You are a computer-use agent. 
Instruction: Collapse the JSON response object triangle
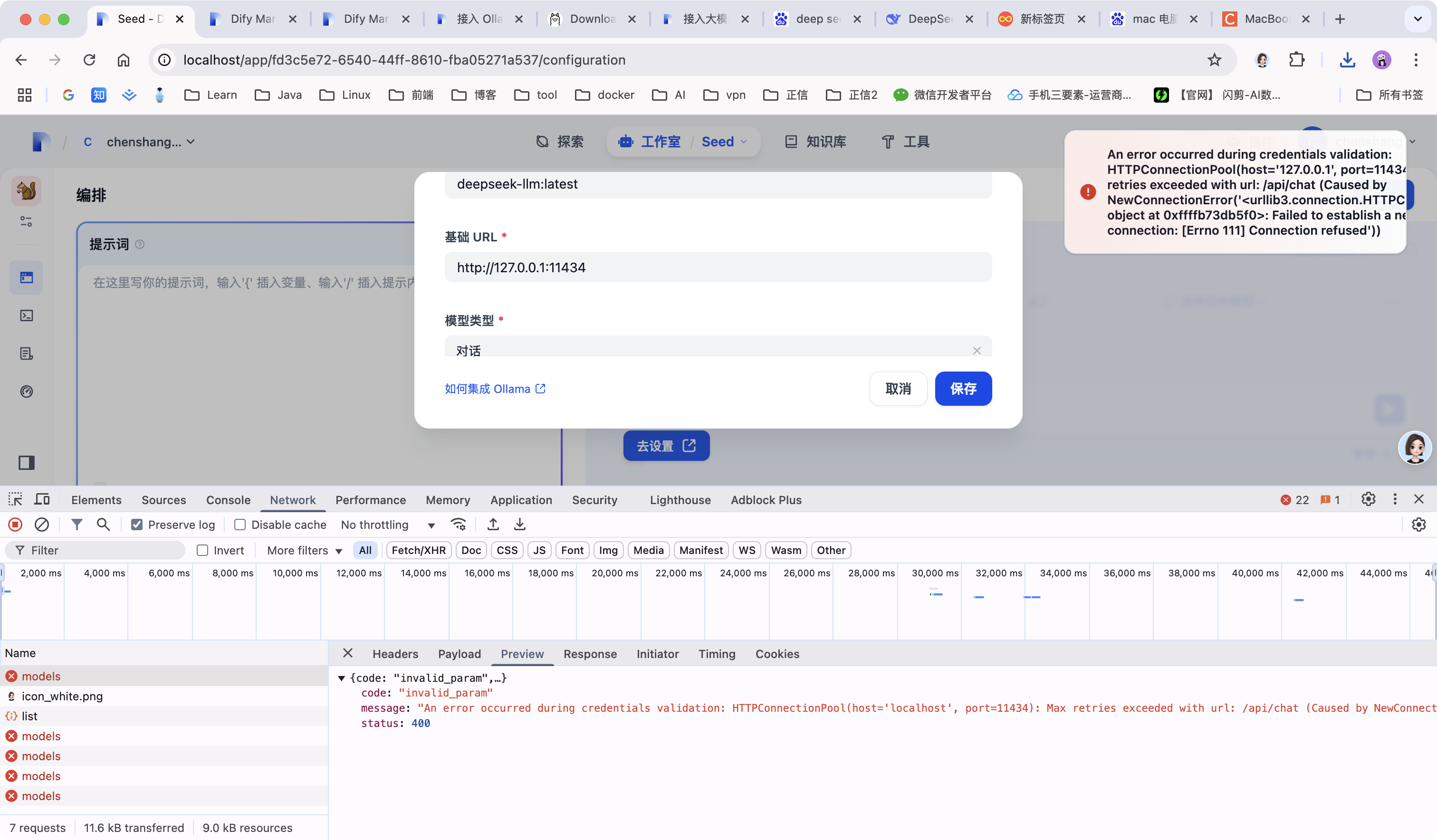point(342,678)
